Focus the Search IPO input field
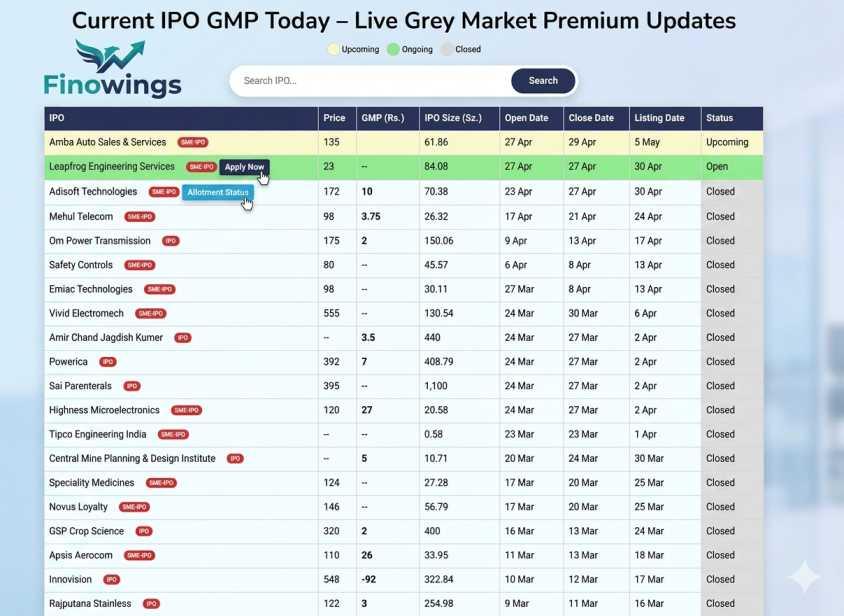 [x=370, y=81]
